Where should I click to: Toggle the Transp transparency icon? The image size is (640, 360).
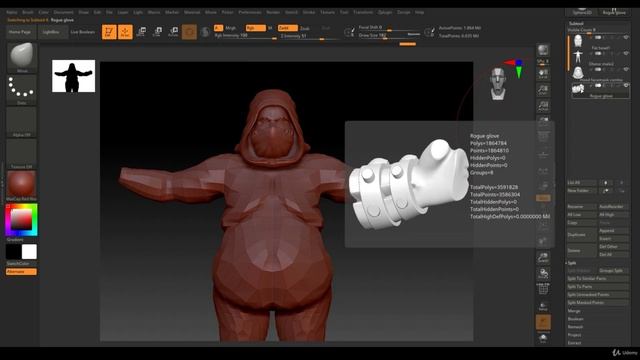pos(543,306)
